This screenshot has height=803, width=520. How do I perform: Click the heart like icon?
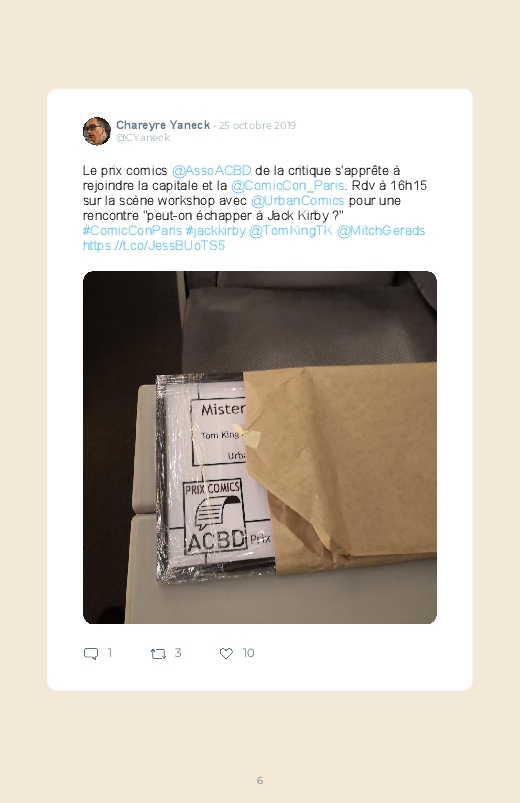tap(226, 653)
